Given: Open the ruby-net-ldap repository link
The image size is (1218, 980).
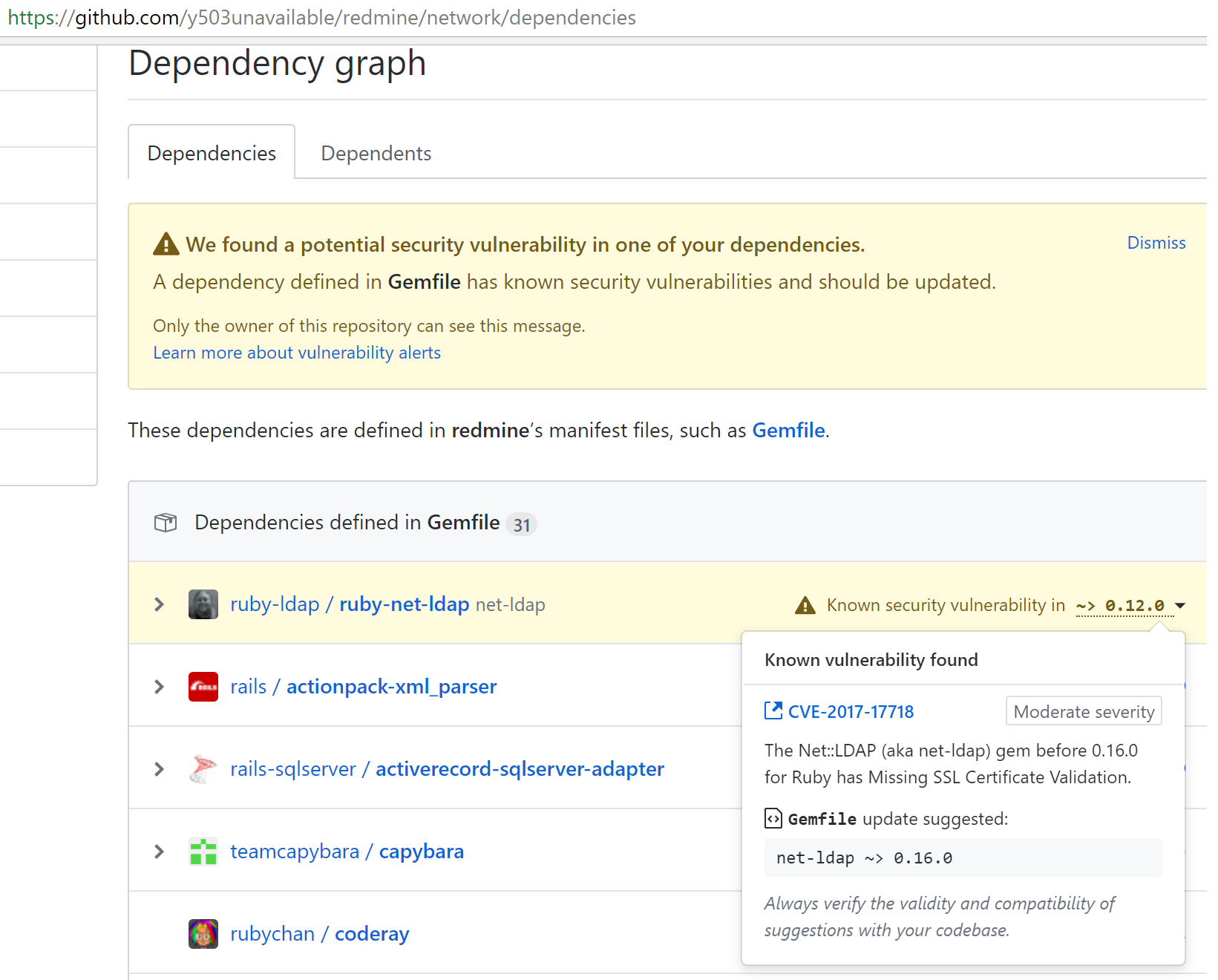Looking at the screenshot, I should click(405, 604).
